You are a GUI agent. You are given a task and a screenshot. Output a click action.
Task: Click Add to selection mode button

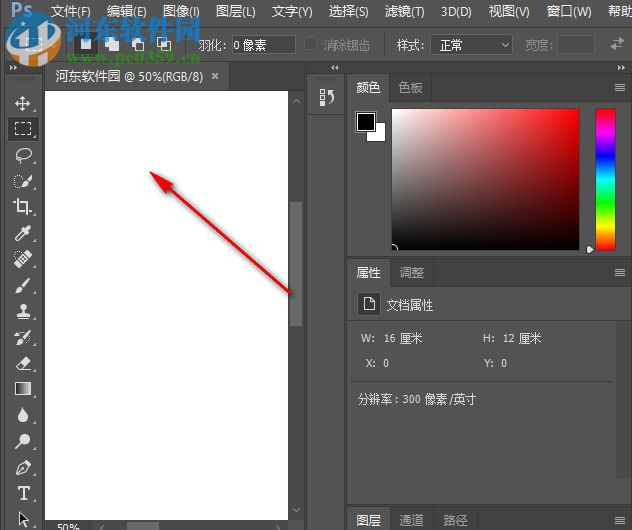[112, 44]
